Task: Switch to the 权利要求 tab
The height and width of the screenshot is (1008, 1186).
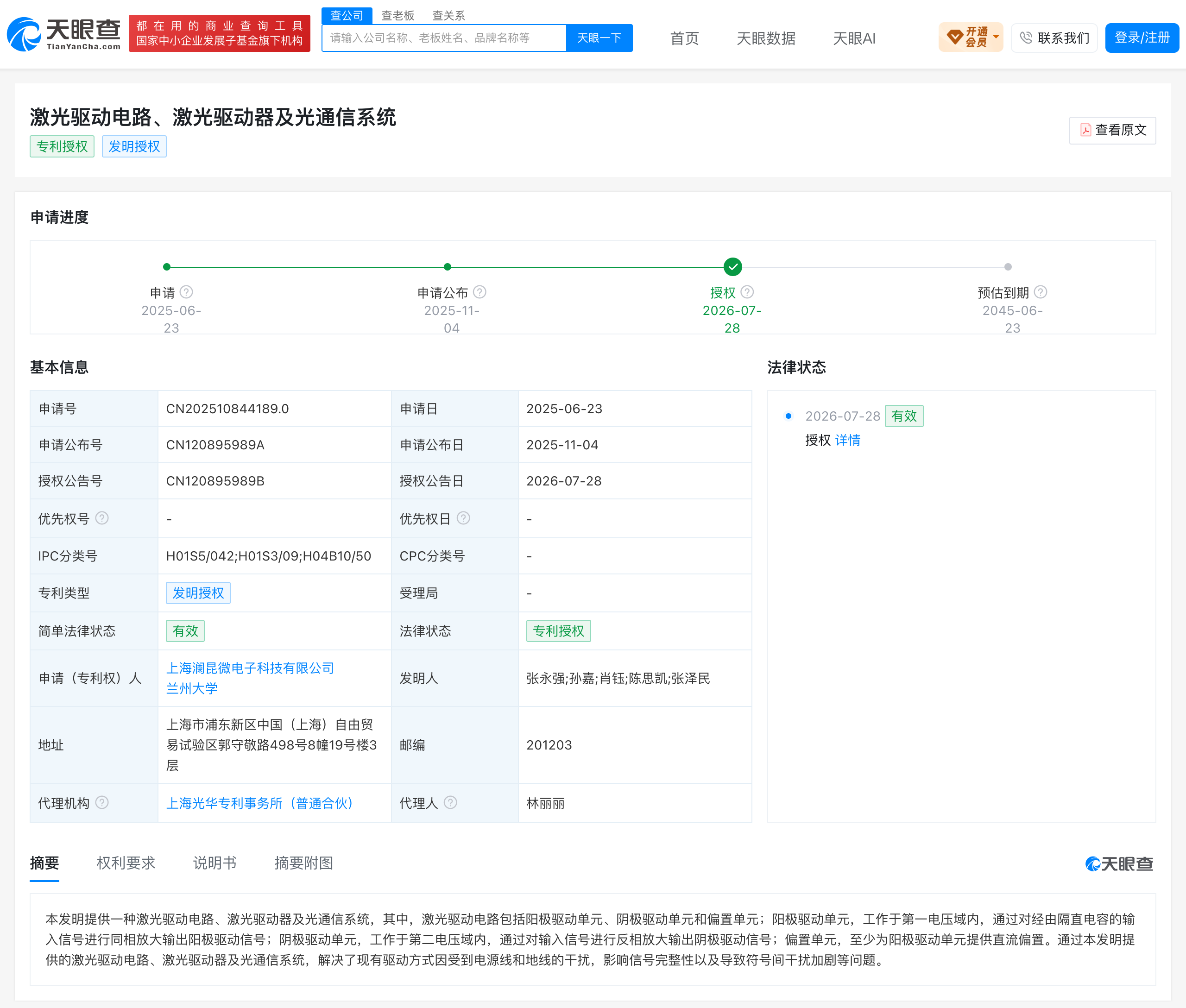Action: tap(126, 863)
